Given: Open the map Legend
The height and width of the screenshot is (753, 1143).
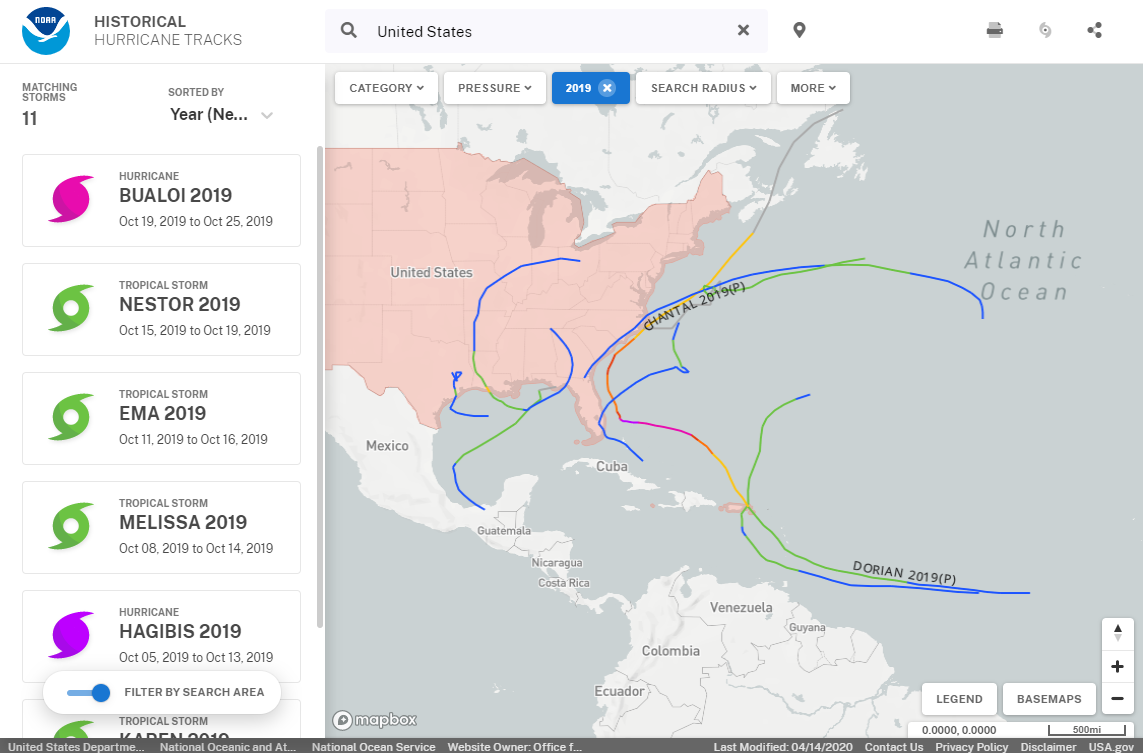Looking at the screenshot, I should 959,699.
